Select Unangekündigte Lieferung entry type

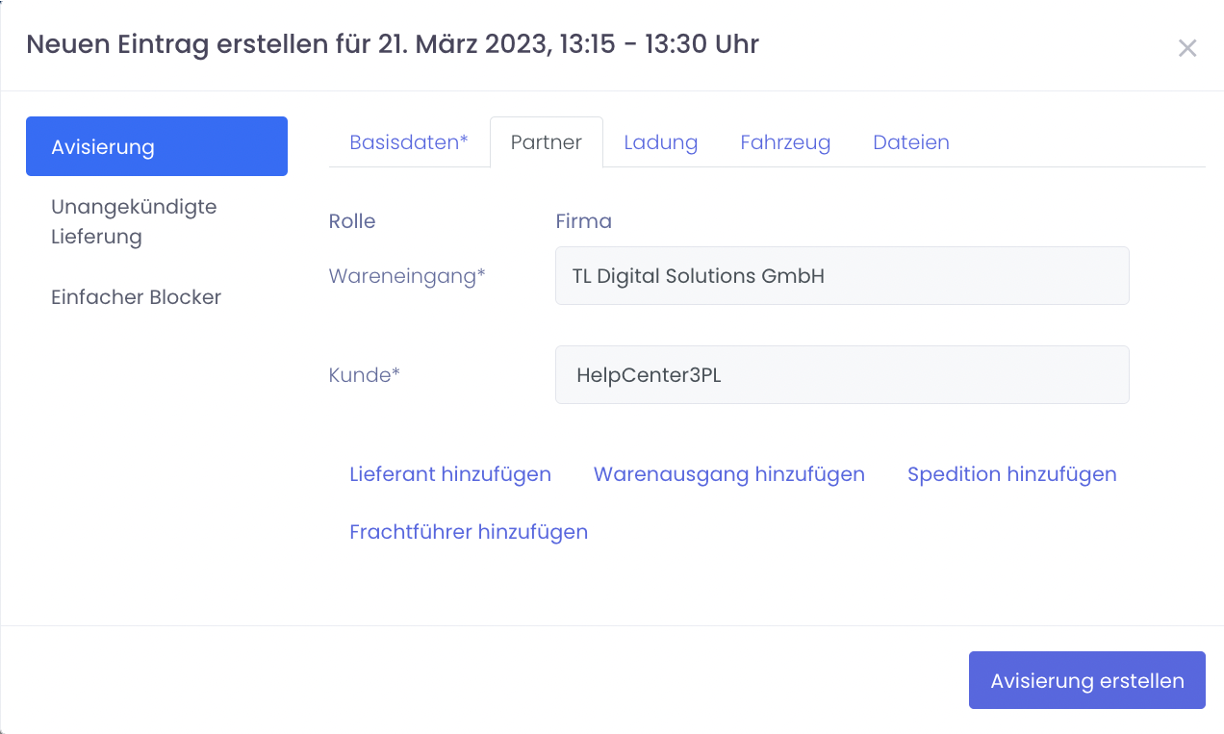[134, 222]
